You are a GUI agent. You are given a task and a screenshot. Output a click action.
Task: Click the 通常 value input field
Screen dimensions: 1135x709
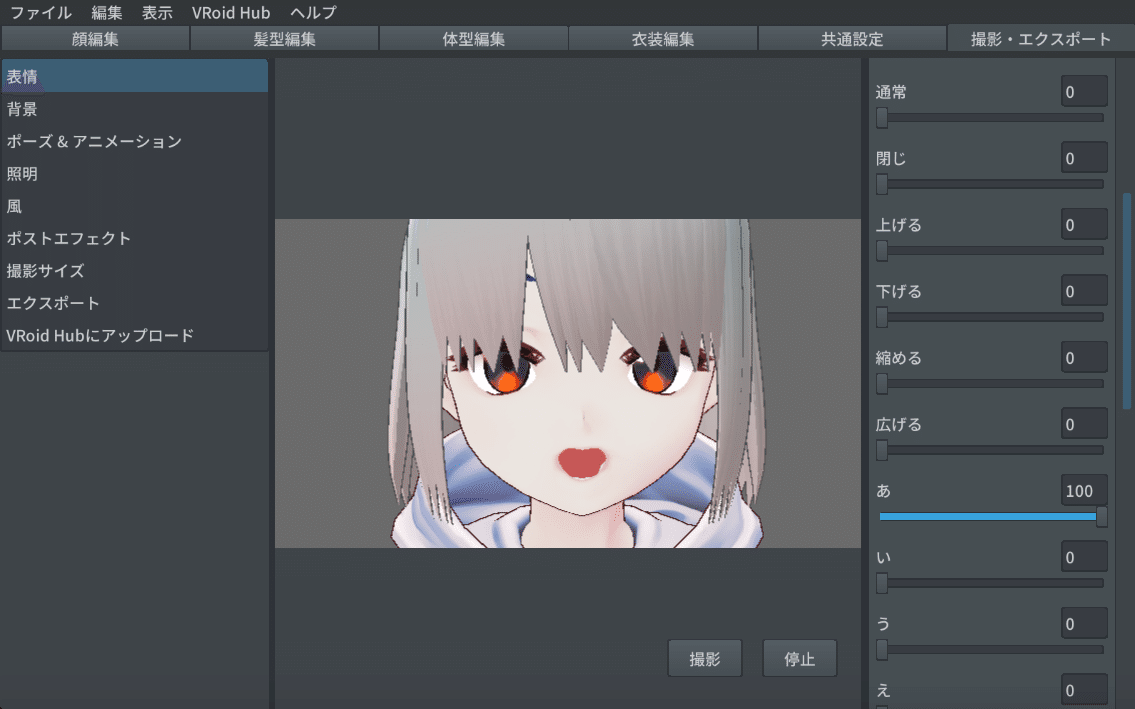coord(1084,91)
